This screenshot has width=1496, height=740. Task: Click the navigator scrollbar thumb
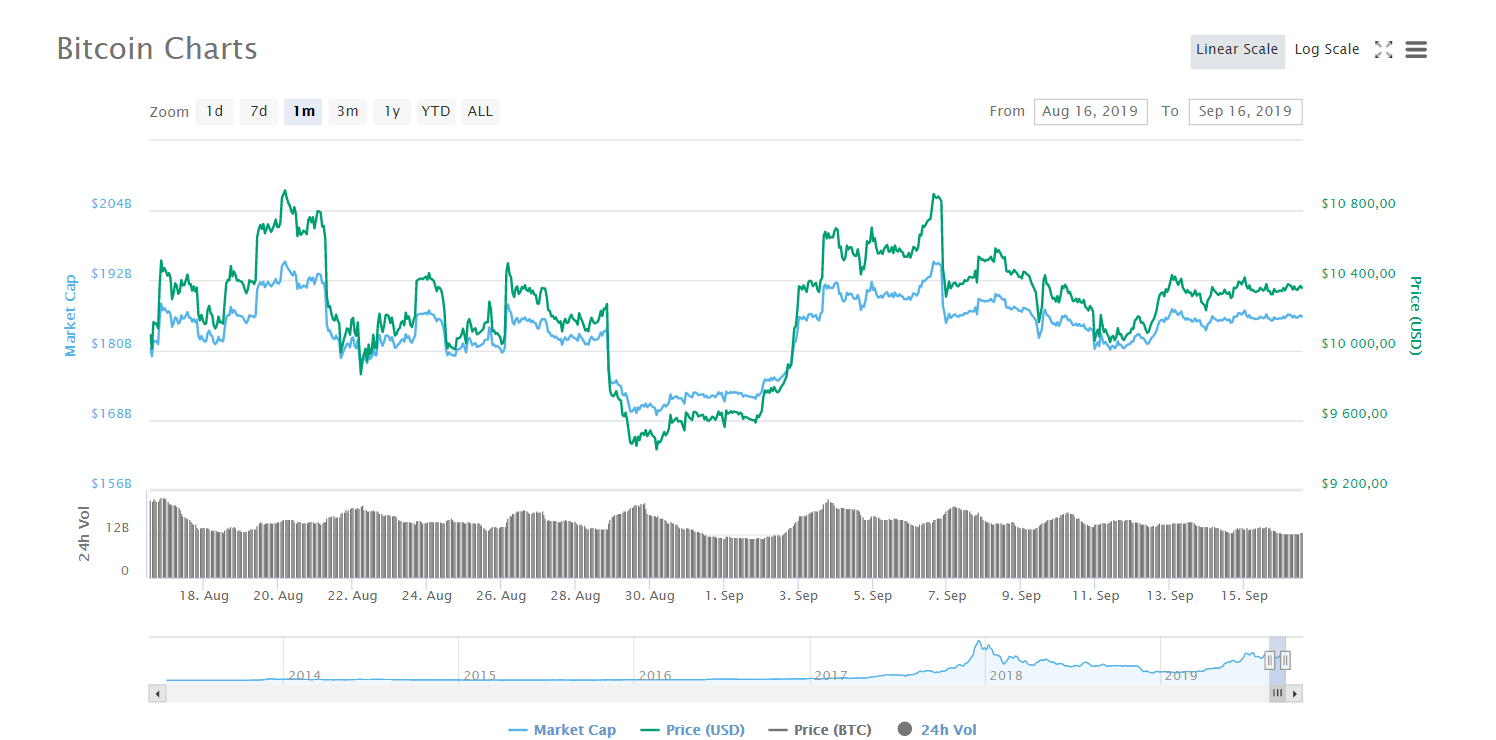(x=1277, y=693)
